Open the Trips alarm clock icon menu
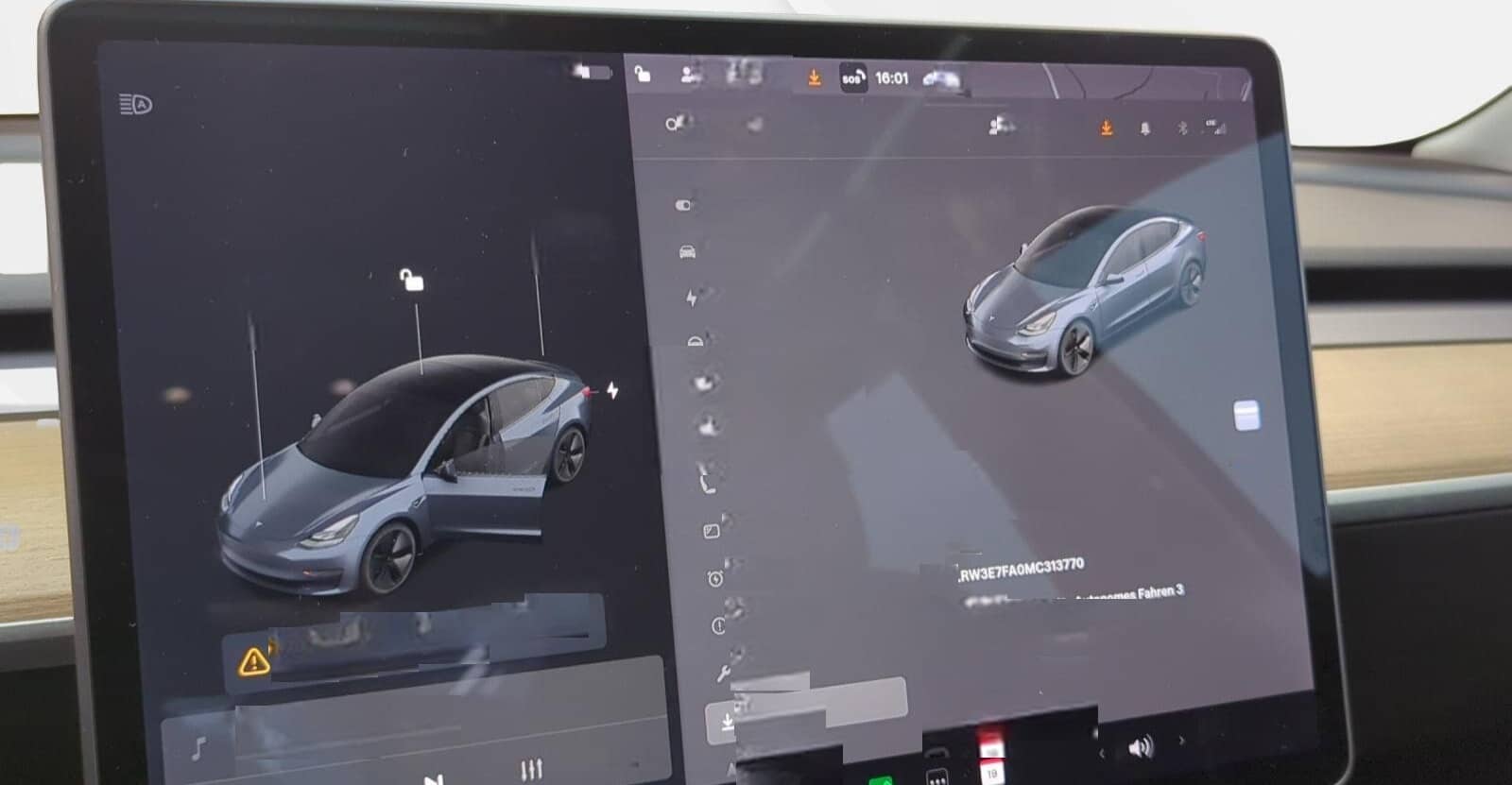Viewport: 1512px width, 785px height. coord(715,578)
